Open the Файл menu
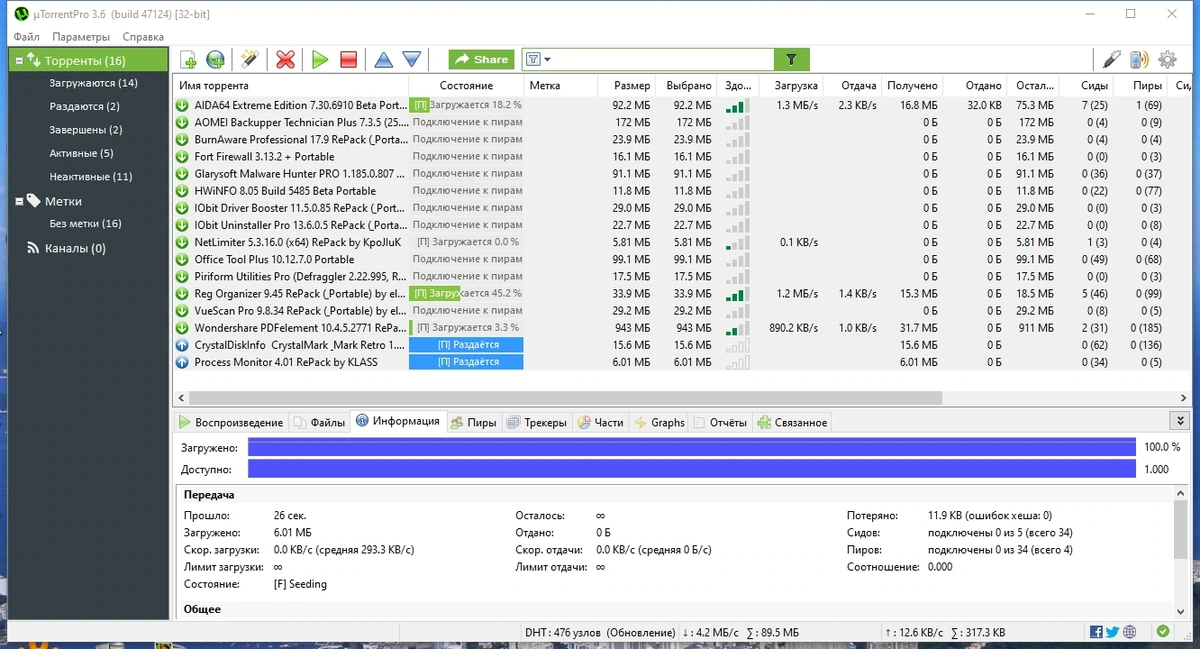This screenshot has width=1200, height=649. [27, 37]
